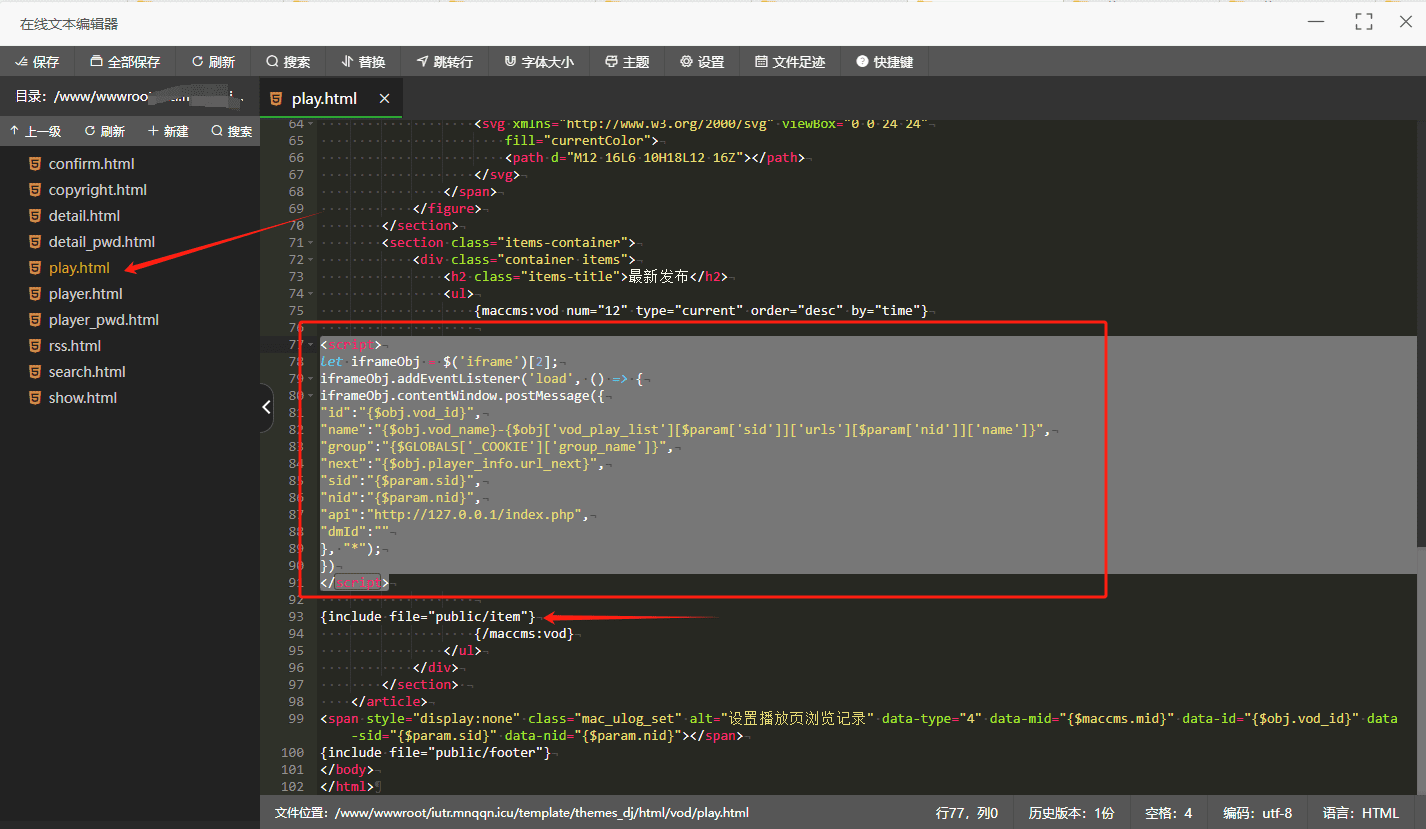This screenshot has height=829, width=1426.
Task: Click the 目录 directory path label
Action: pyautogui.click(x=130, y=97)
